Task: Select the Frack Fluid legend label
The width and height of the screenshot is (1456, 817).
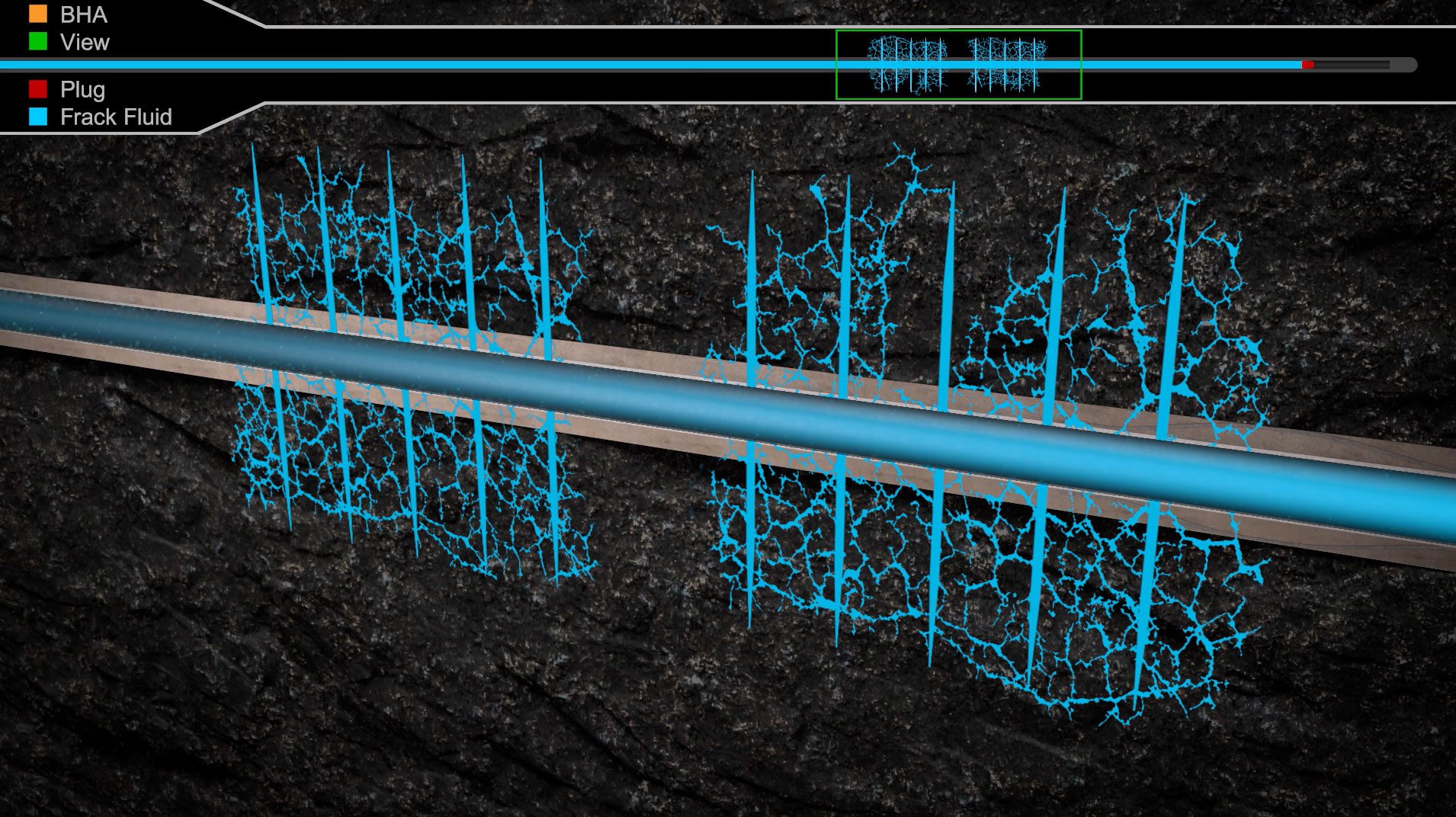Action: 116,117
